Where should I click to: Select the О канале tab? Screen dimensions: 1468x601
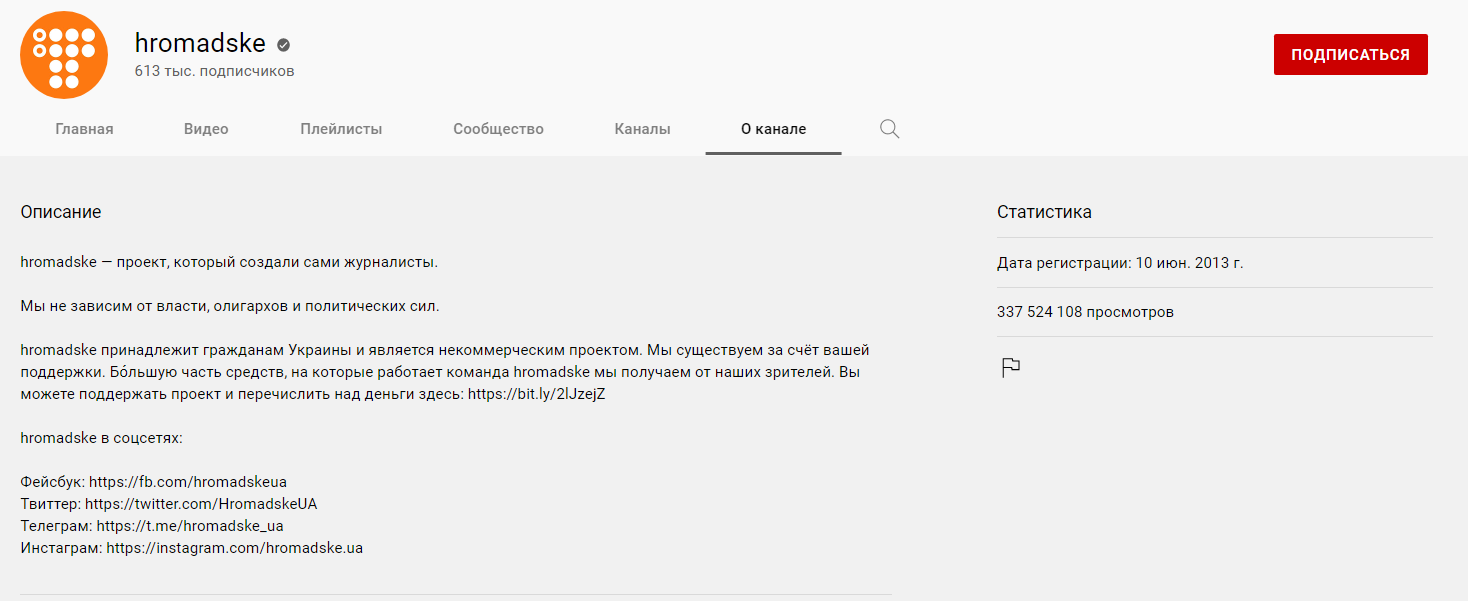[773, 129]
